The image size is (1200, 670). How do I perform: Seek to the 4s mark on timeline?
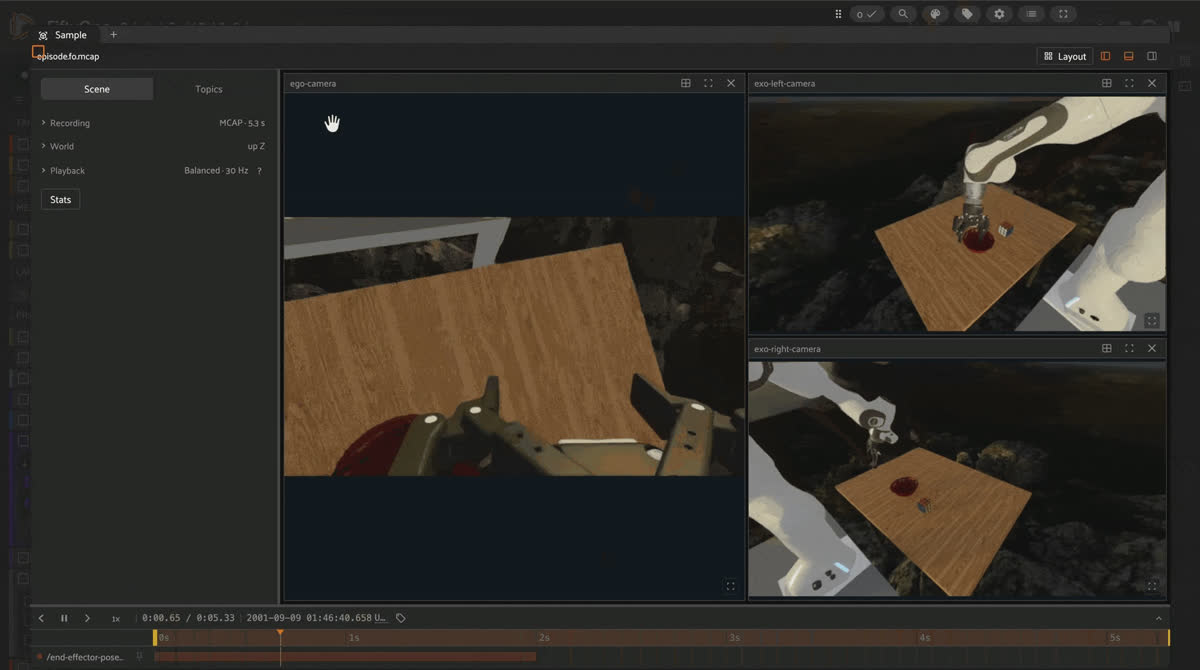[924, 637]
